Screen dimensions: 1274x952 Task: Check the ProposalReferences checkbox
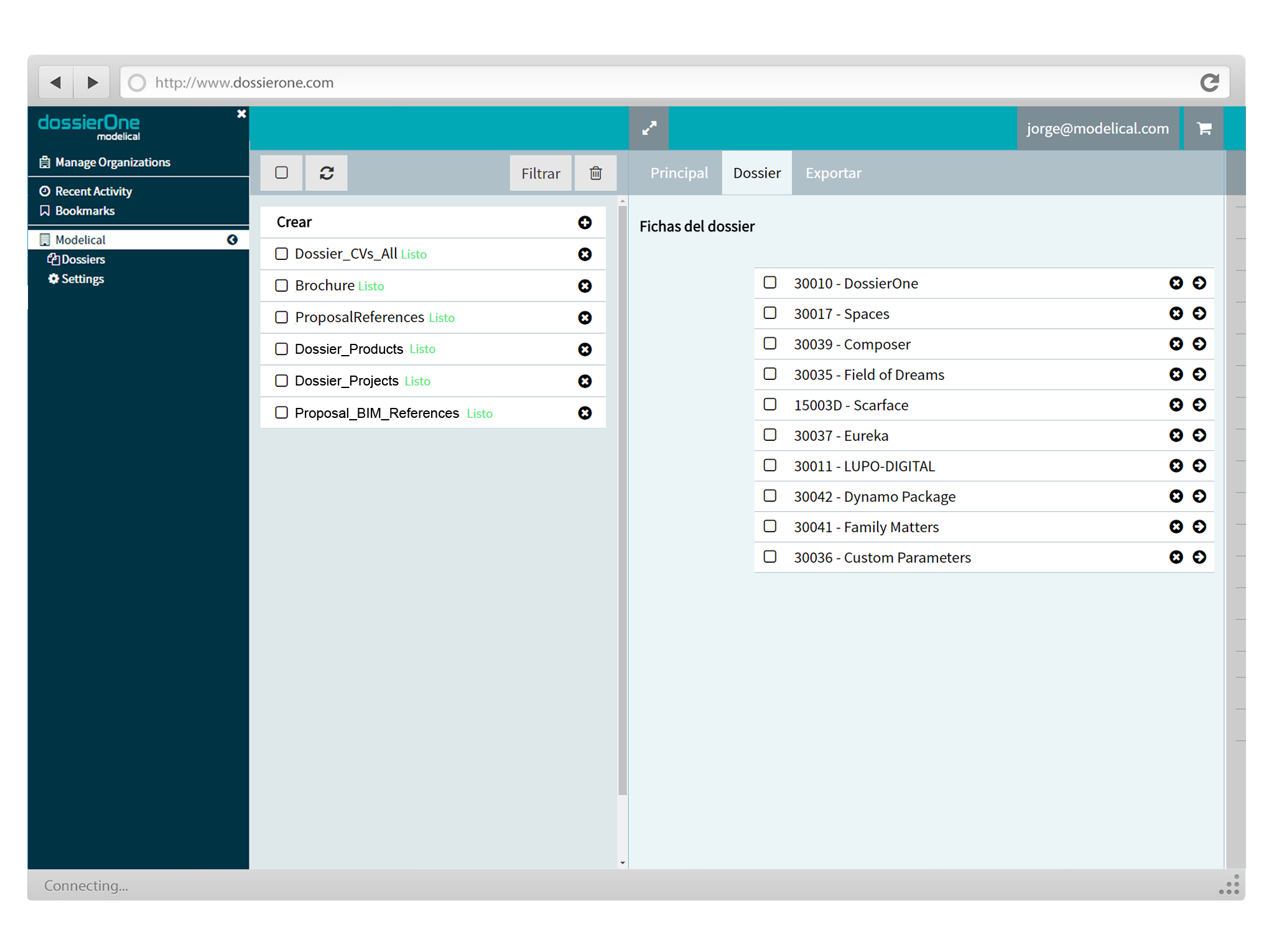pos(282,317)
